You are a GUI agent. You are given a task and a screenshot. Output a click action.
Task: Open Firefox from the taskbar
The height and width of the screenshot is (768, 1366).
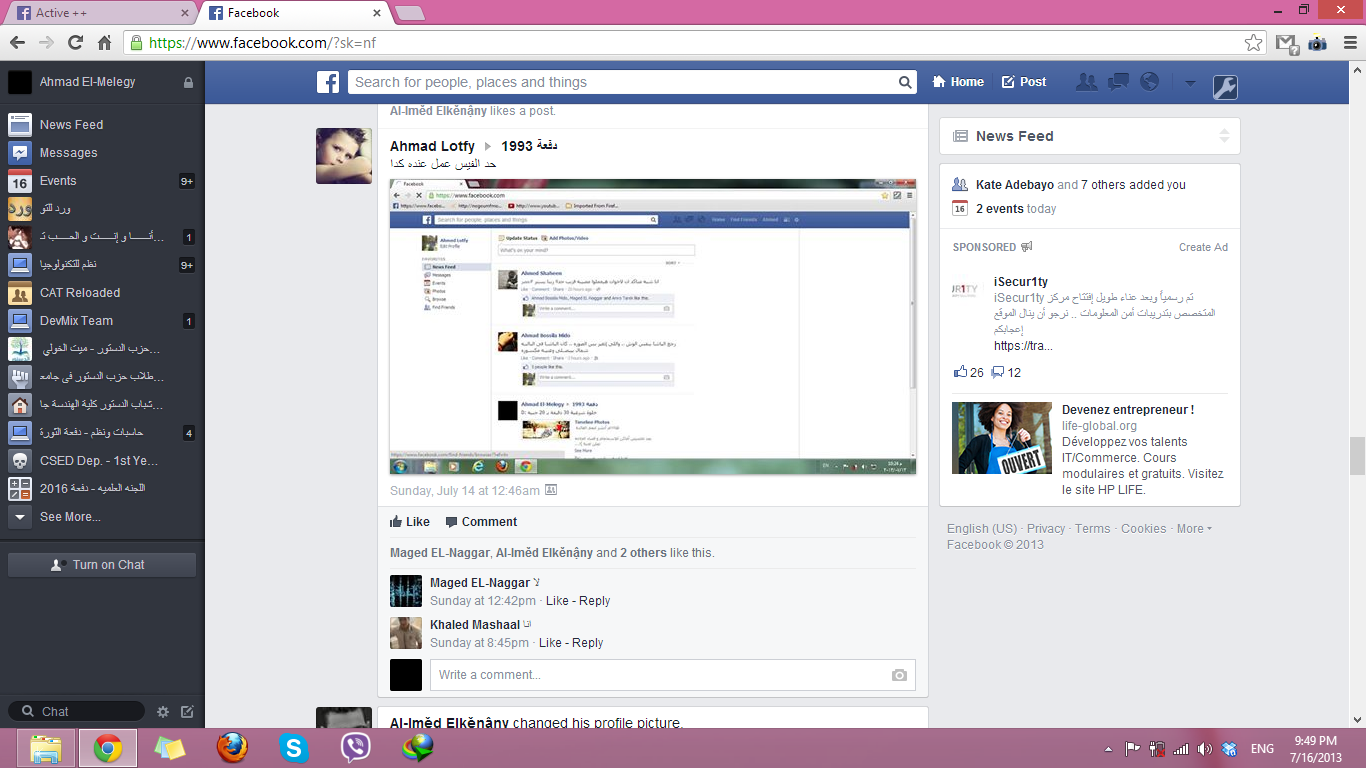pos(232,747)
